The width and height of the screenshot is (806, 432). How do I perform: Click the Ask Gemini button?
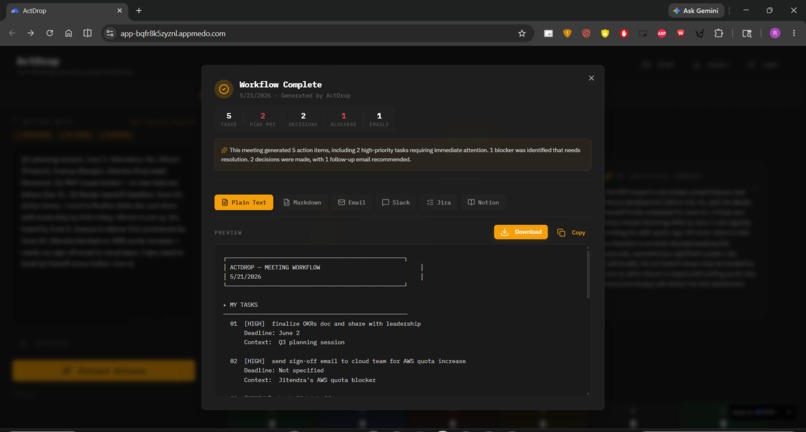(696, 10)
